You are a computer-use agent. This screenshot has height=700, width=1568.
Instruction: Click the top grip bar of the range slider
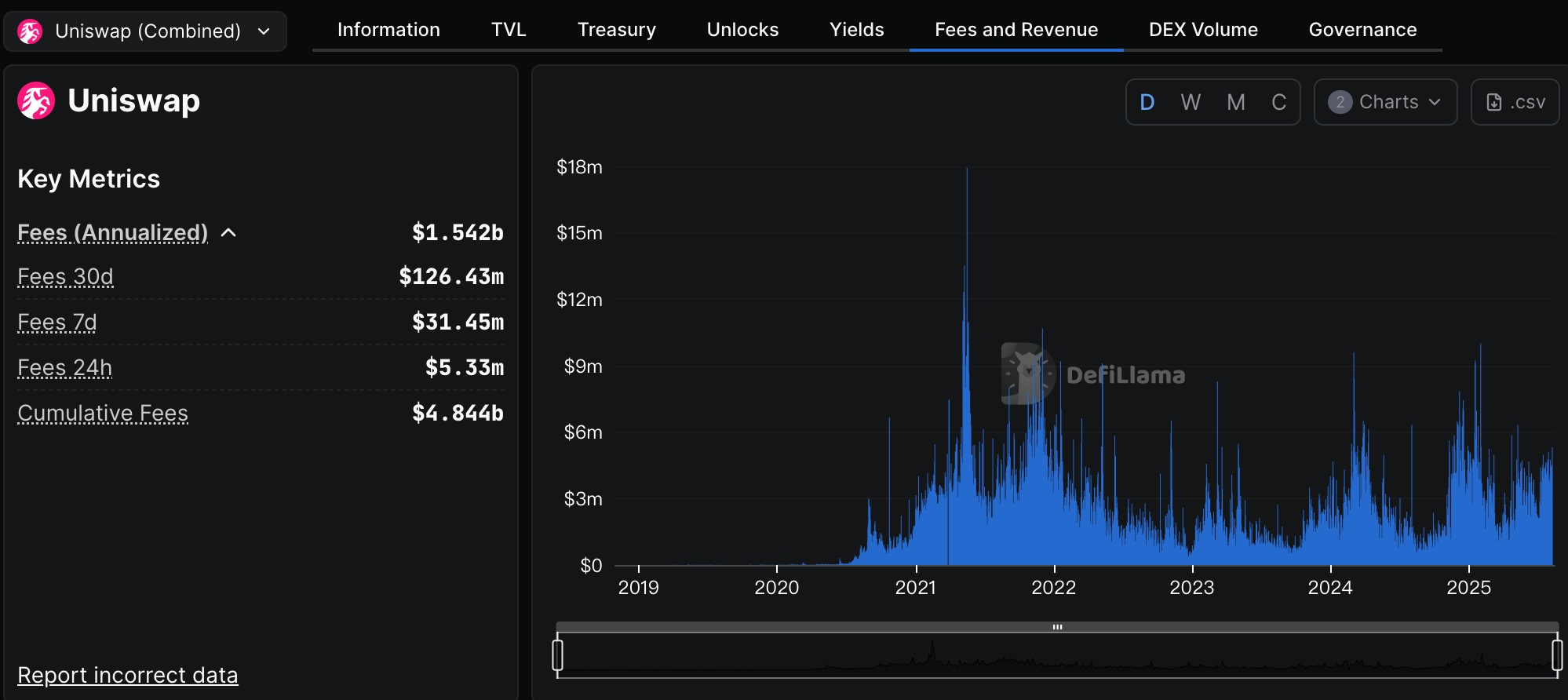tap(1057, 627)
